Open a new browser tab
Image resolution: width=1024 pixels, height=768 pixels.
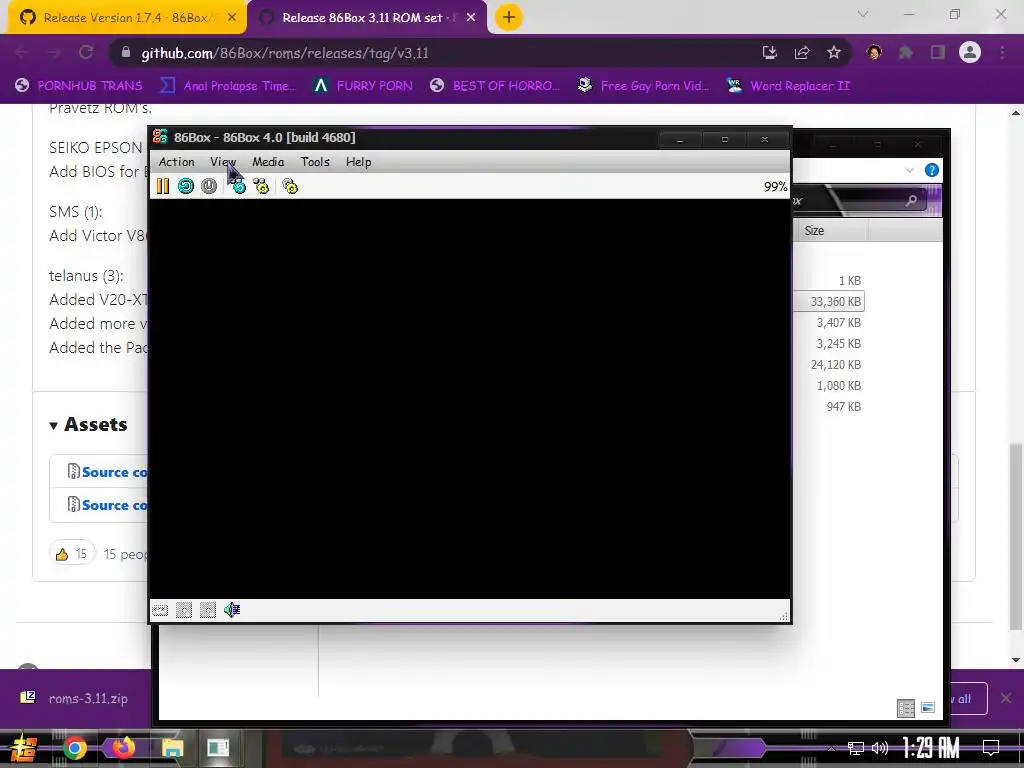509,18
